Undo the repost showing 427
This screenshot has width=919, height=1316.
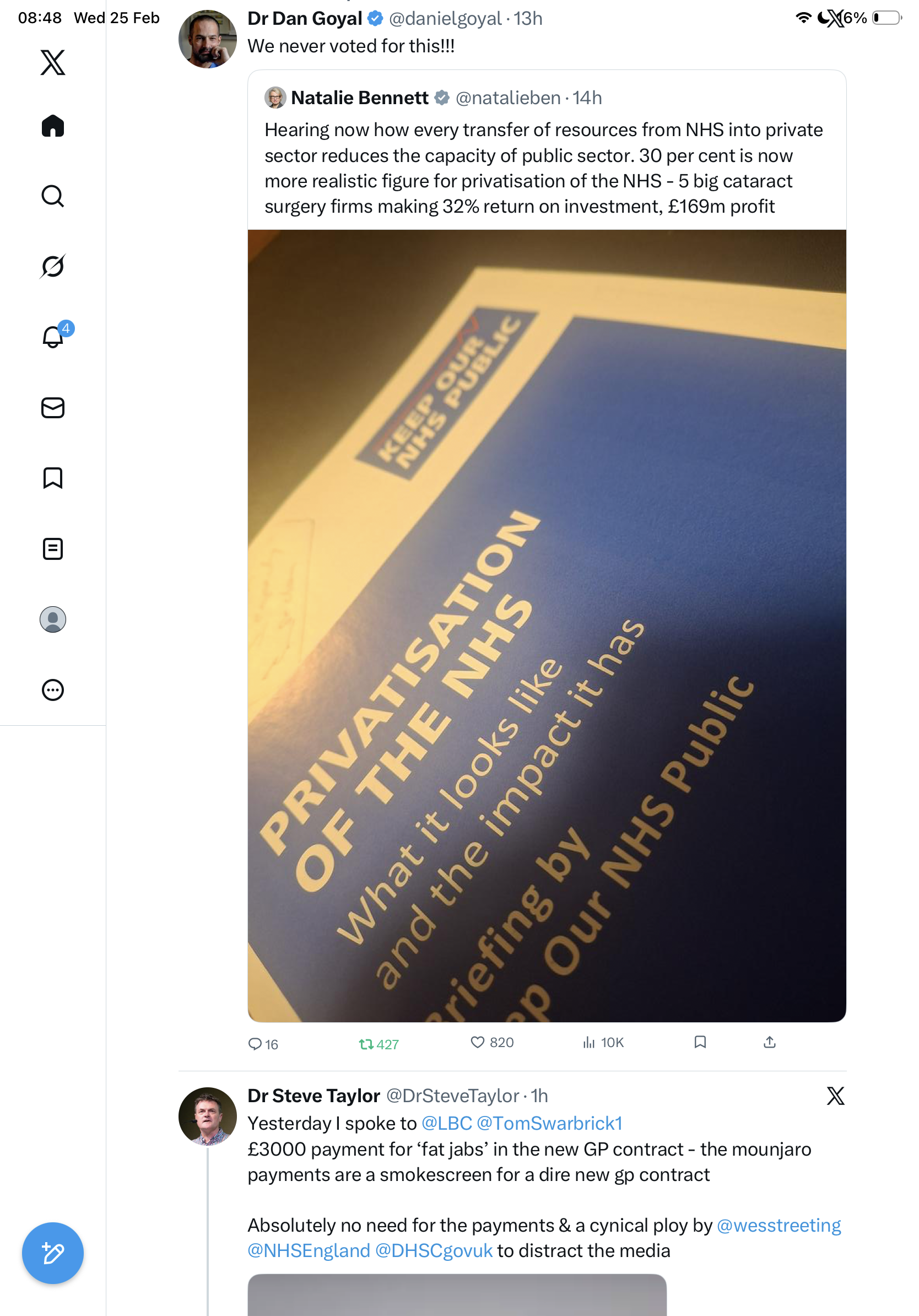[378, 1044]
